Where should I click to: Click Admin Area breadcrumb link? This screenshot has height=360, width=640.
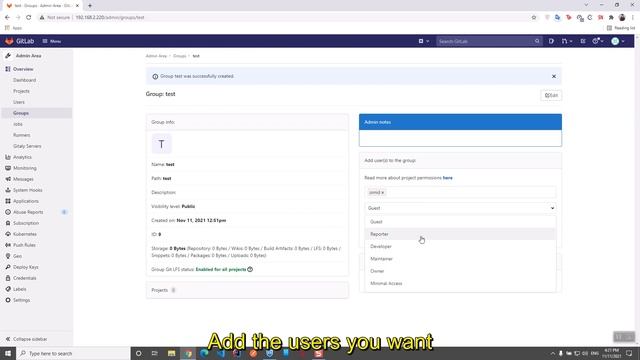pos(156,56)
